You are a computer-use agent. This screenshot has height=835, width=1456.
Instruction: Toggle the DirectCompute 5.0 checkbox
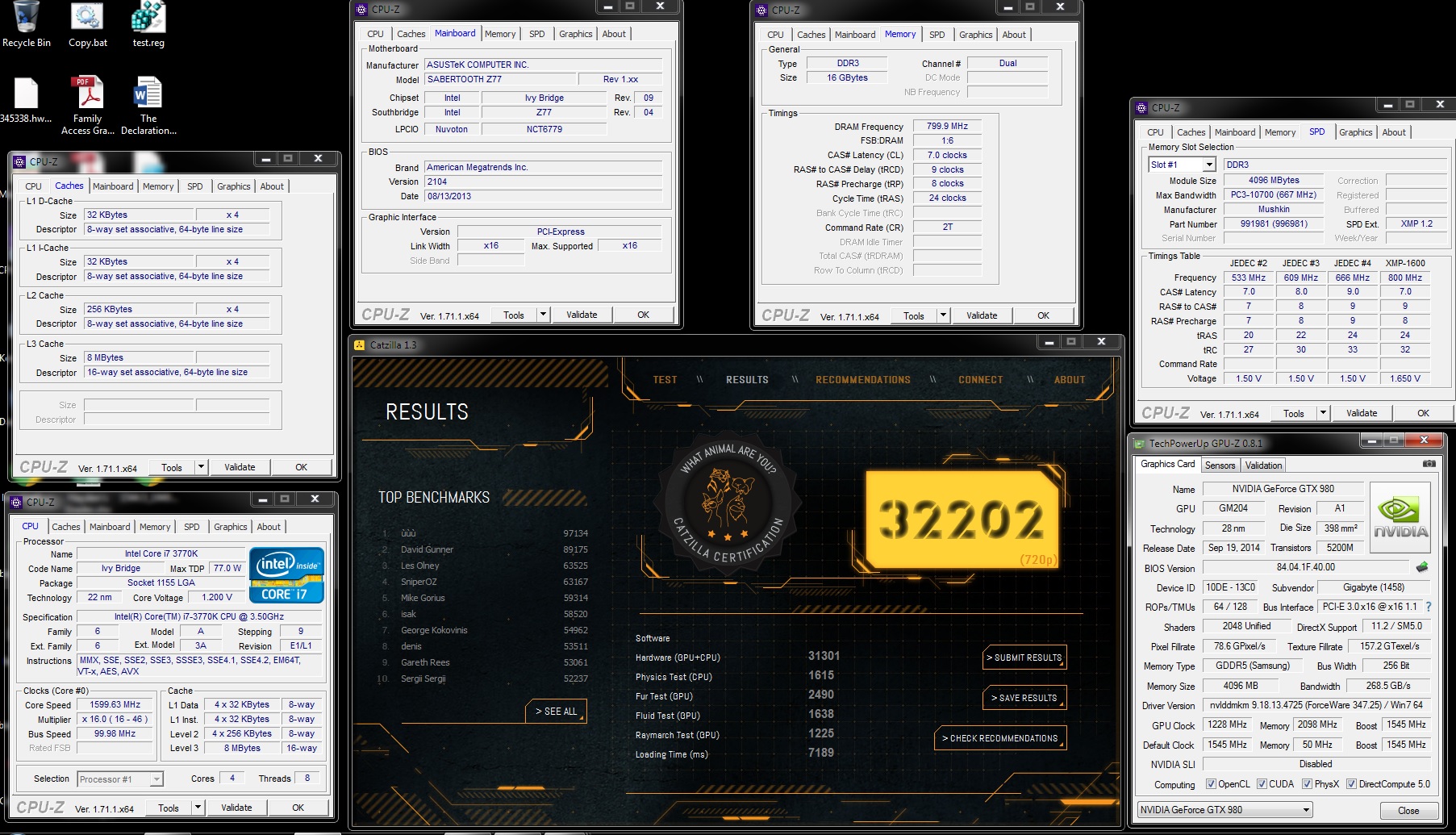(x=1351, y=783)
